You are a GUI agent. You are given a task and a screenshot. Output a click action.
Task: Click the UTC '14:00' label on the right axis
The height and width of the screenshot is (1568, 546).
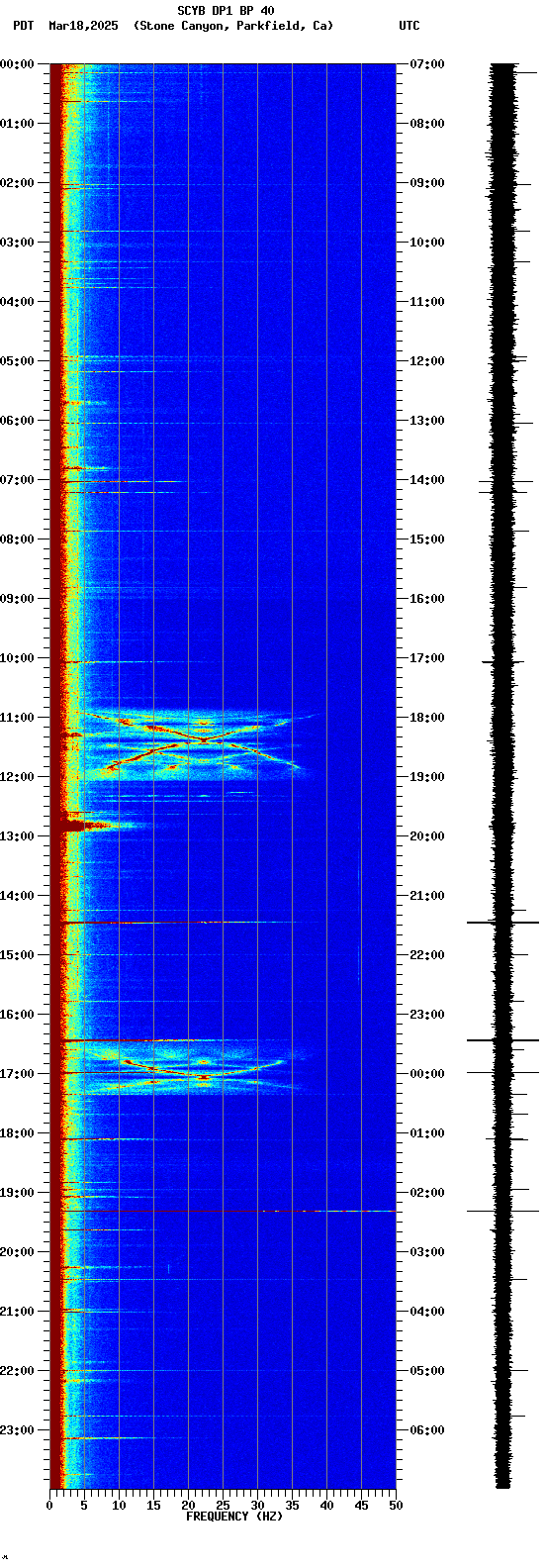click(426, 480)
